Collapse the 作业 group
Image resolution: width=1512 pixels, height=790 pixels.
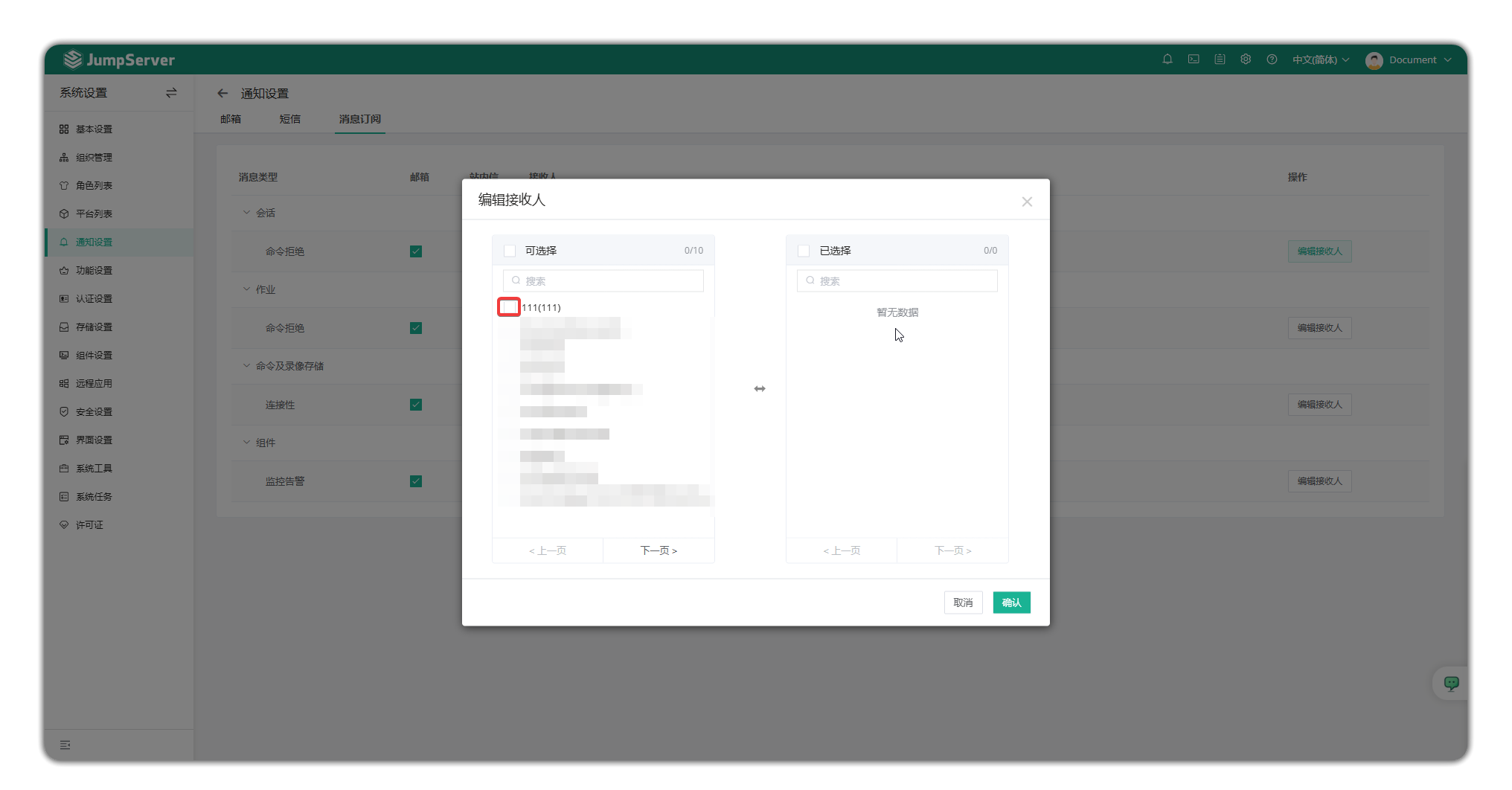[x=246, y=289]
